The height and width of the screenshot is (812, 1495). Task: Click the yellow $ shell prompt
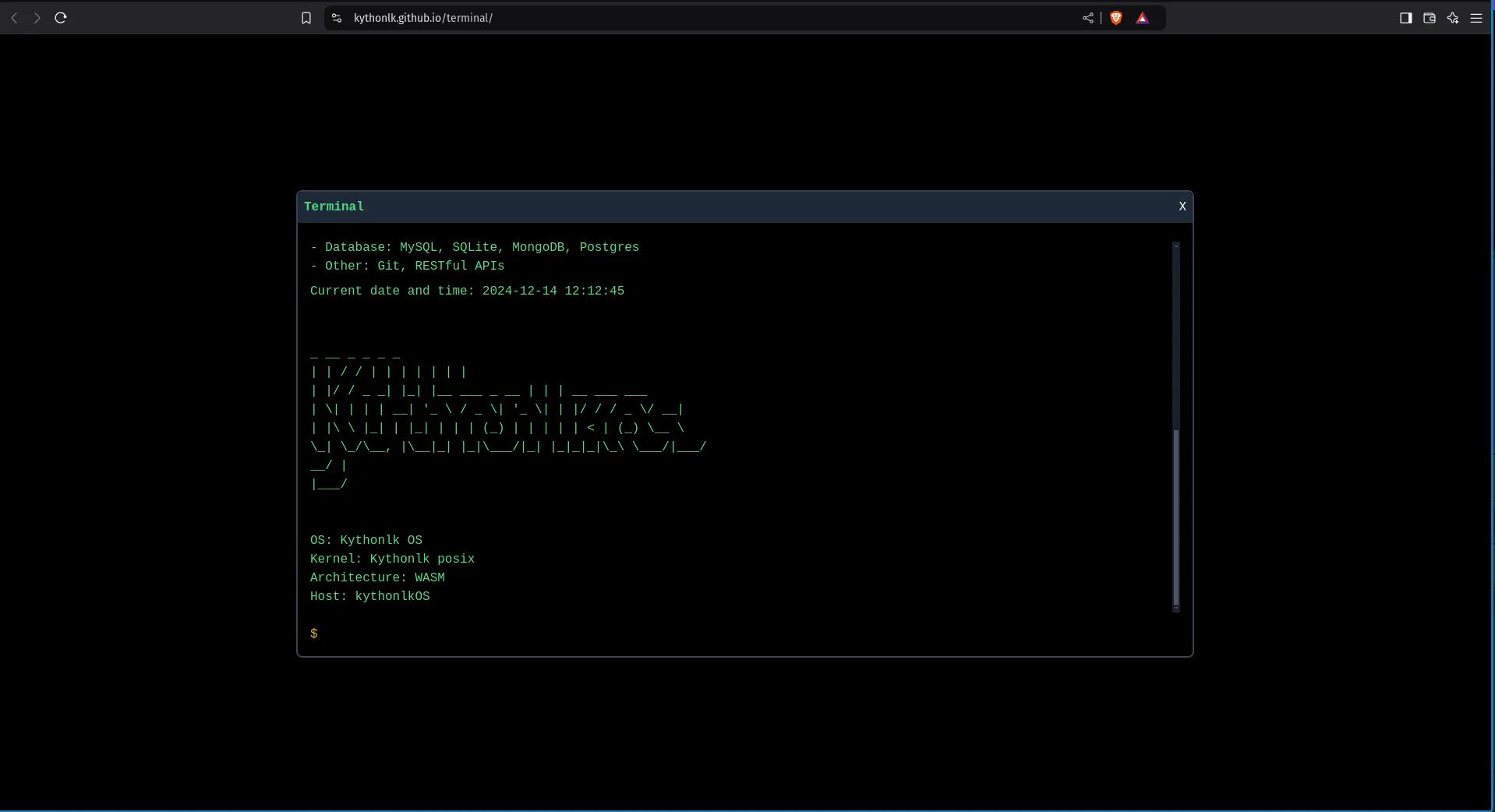(313, 634)
